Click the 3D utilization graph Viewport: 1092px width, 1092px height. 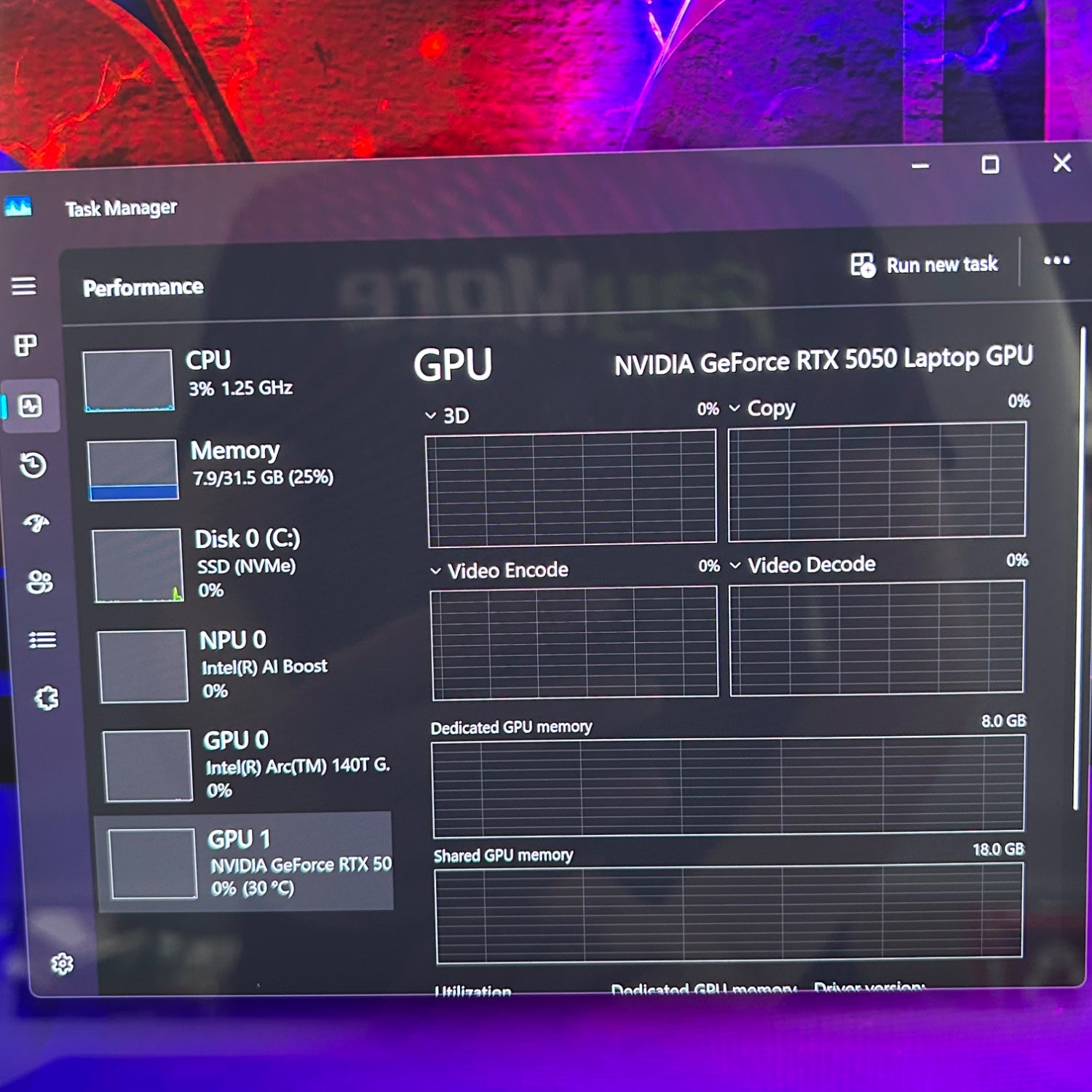point(572,488)
